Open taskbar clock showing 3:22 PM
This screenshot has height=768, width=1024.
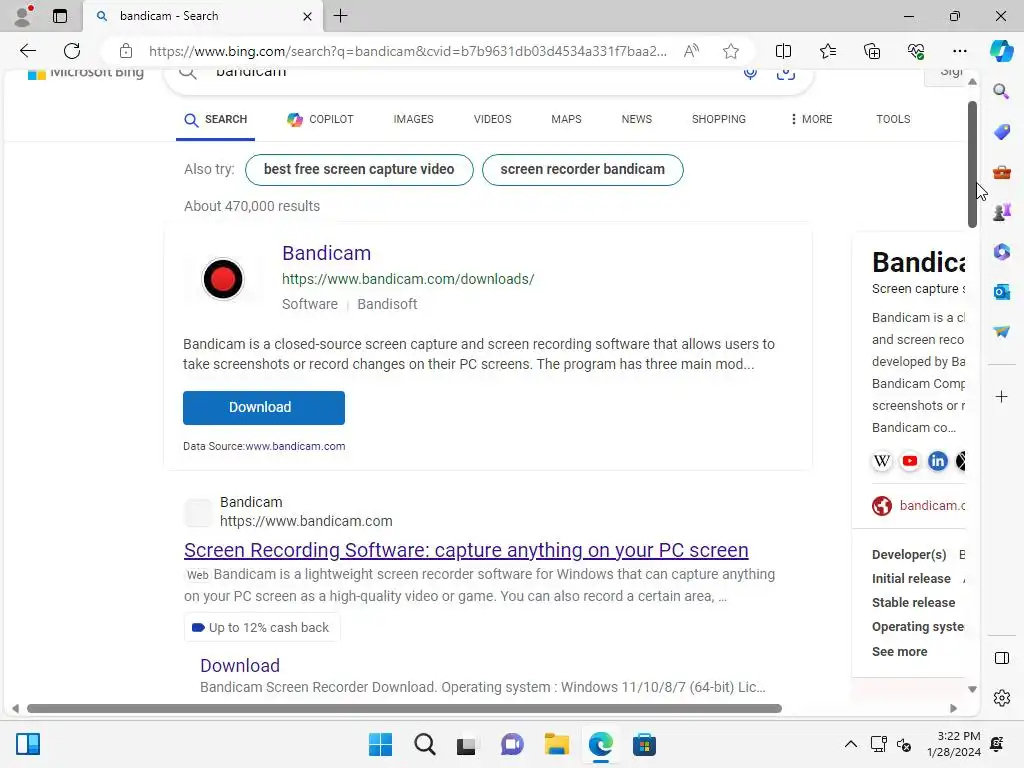[x=954, y=744]
